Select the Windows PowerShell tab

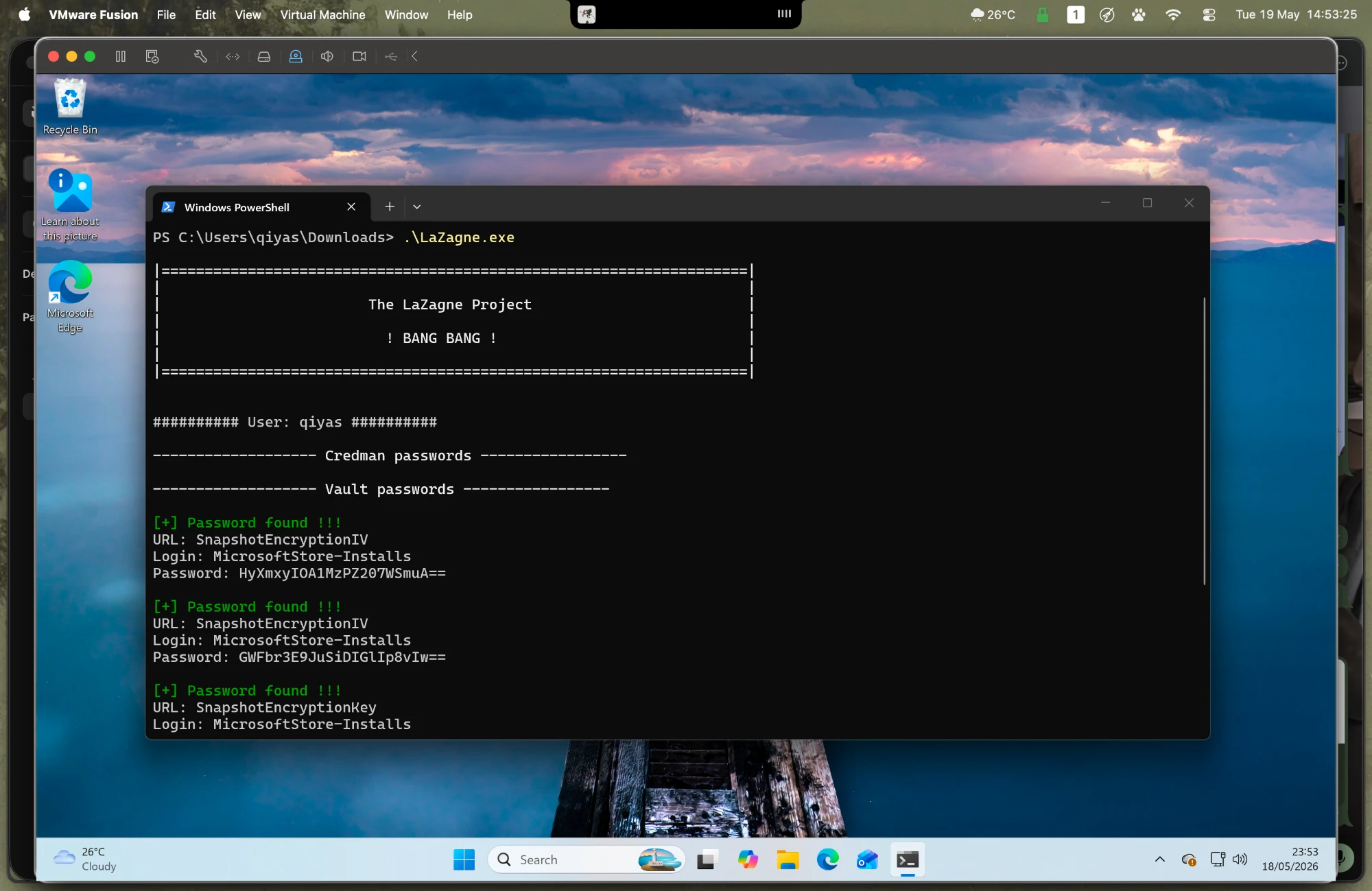click(x=261, y=207)
